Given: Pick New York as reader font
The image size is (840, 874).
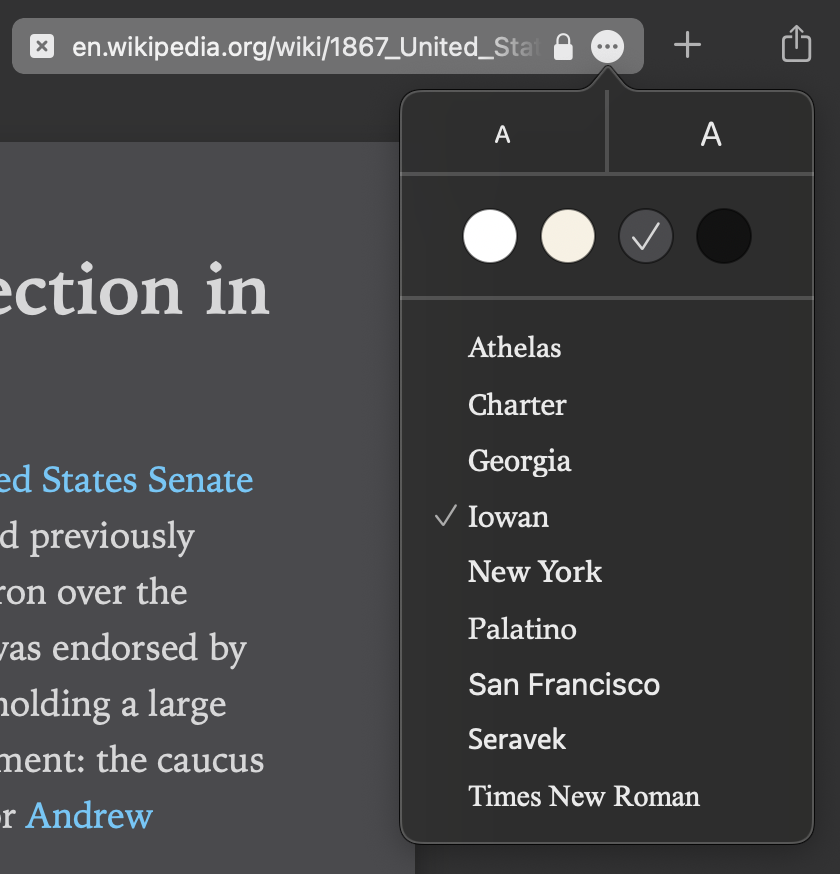Looking at the screenshot, I should (x=535, y=572).
